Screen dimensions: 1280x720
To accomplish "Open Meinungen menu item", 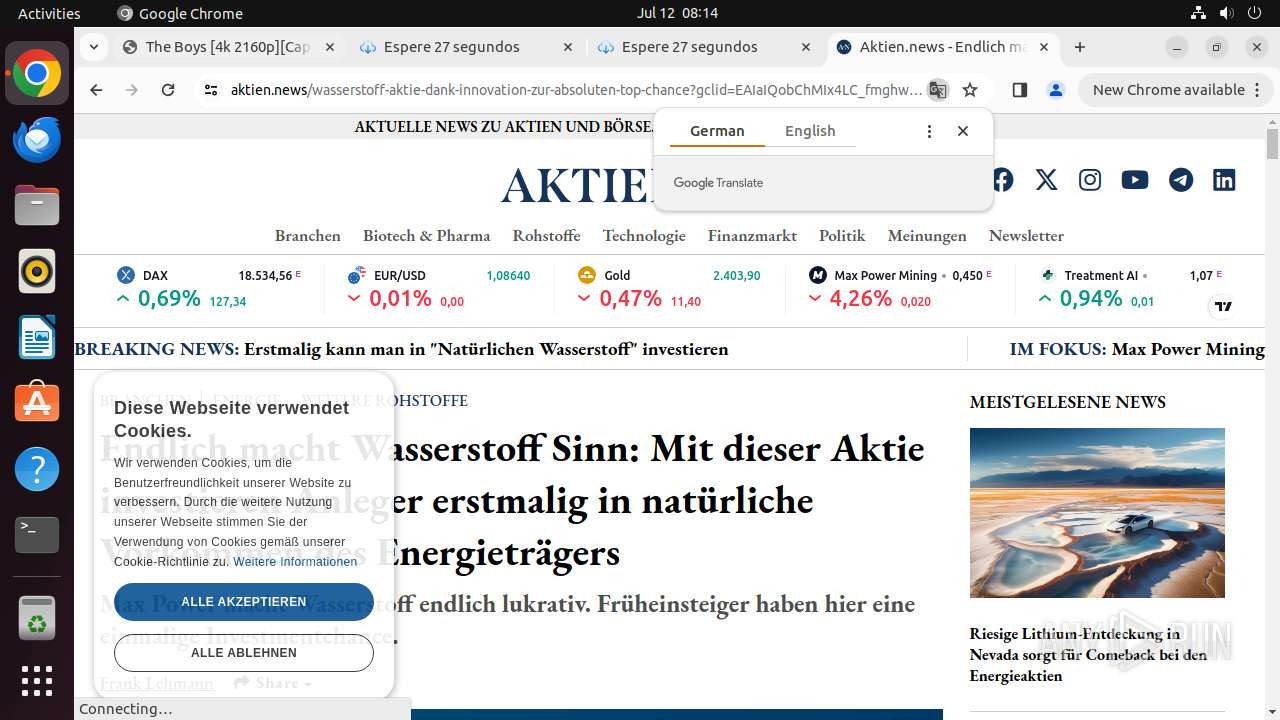I will [x=927, y=236].
